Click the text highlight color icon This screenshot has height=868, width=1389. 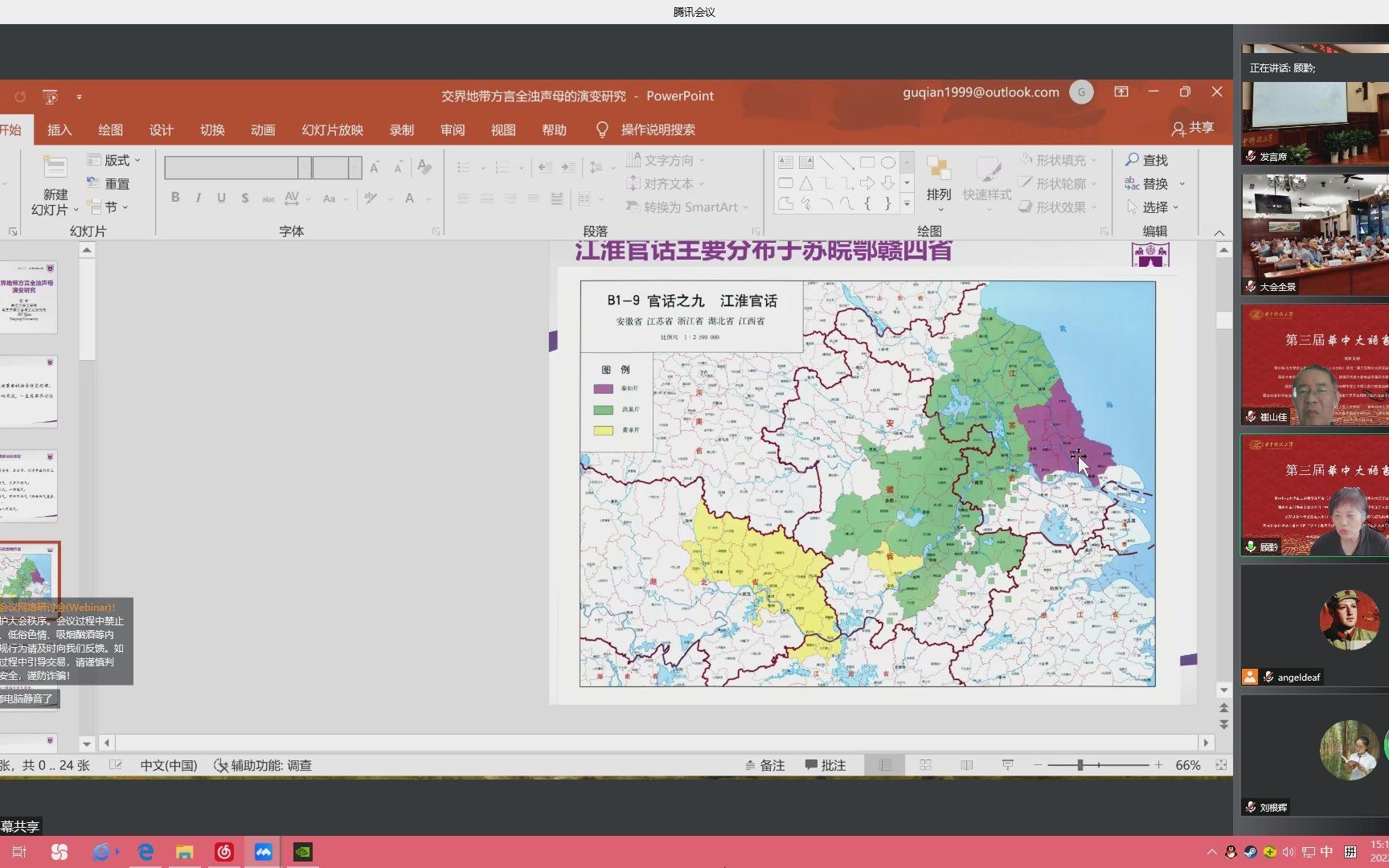click(371, 198)
